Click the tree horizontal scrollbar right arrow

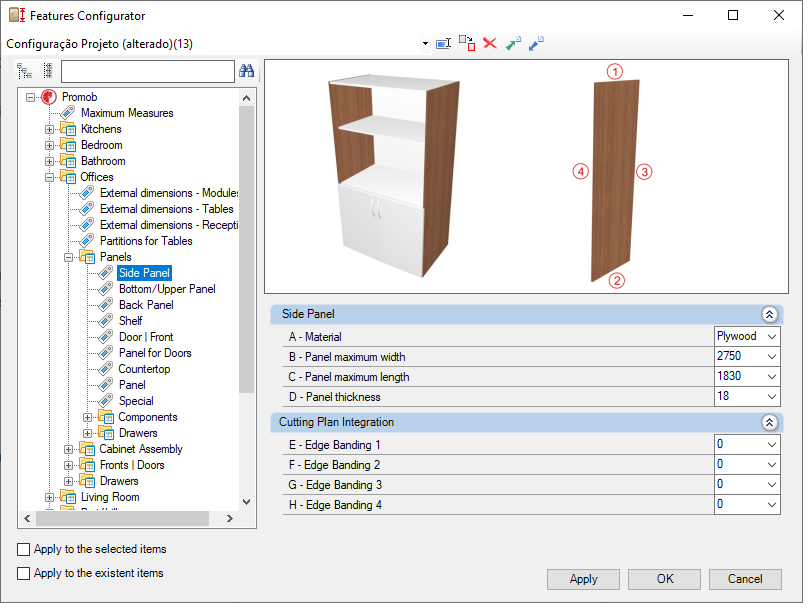tap(230, 518)
